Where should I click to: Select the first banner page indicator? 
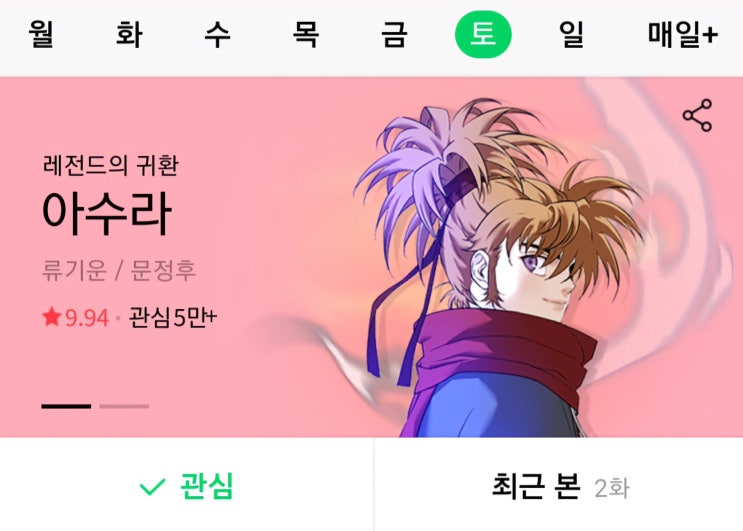pos(66,406)
